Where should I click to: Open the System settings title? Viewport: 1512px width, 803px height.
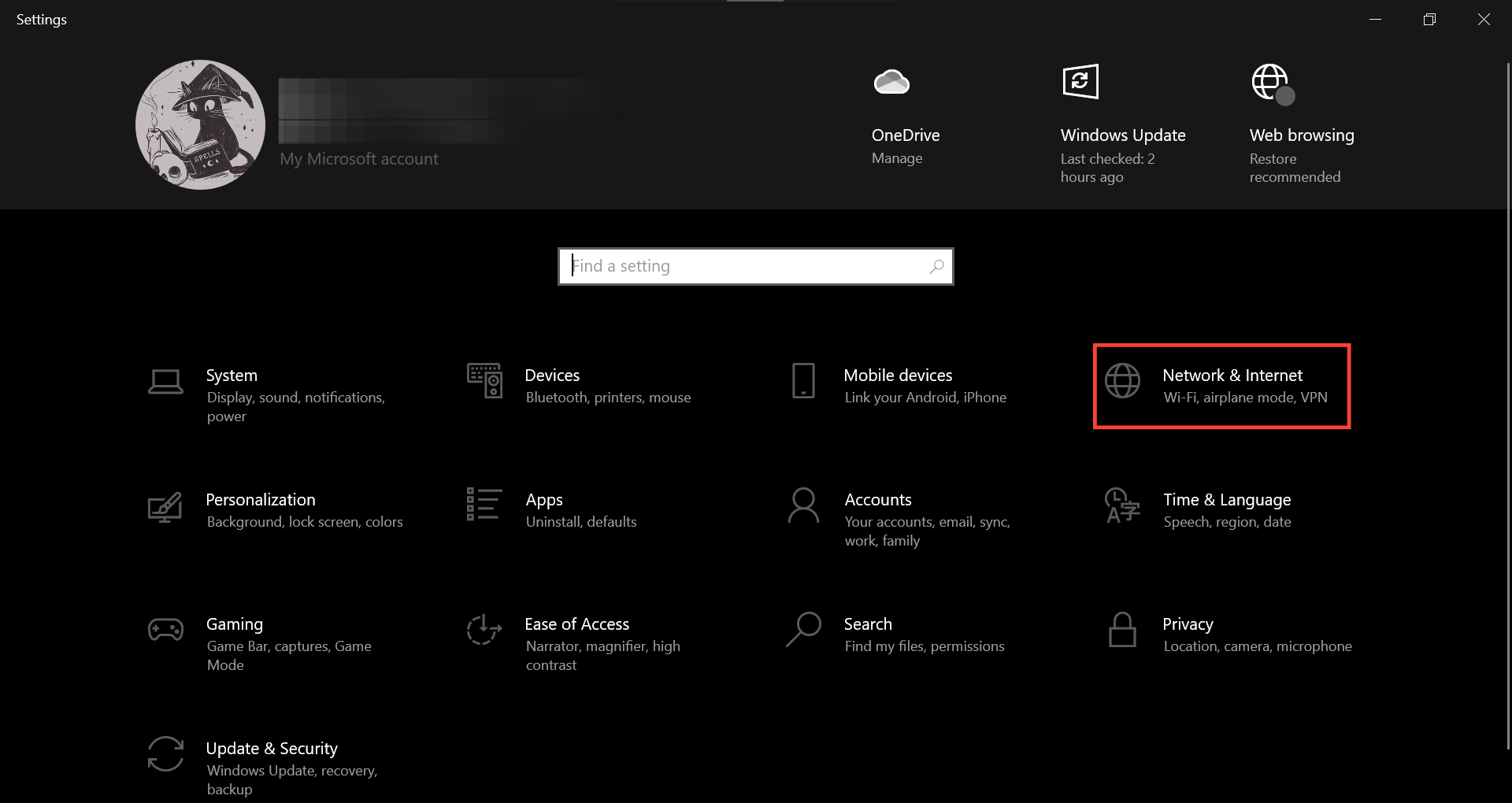point(232,376)
